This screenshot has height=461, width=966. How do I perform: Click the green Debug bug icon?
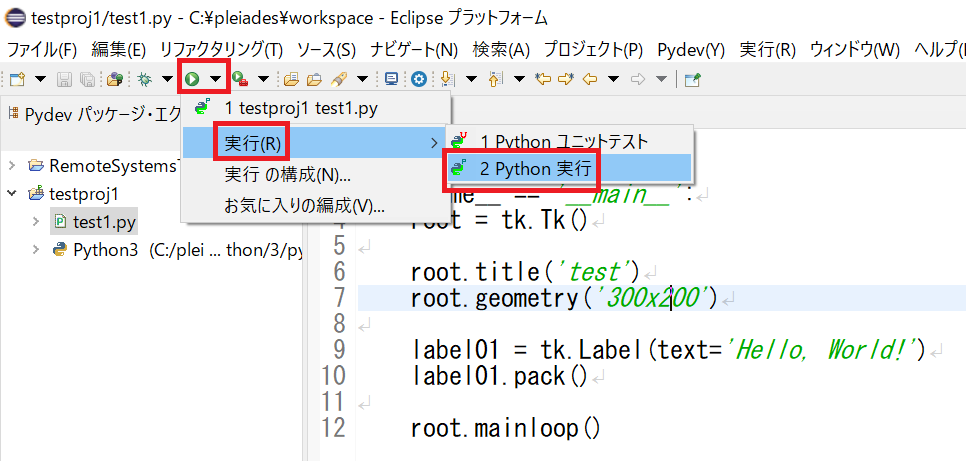coord(145,79)
